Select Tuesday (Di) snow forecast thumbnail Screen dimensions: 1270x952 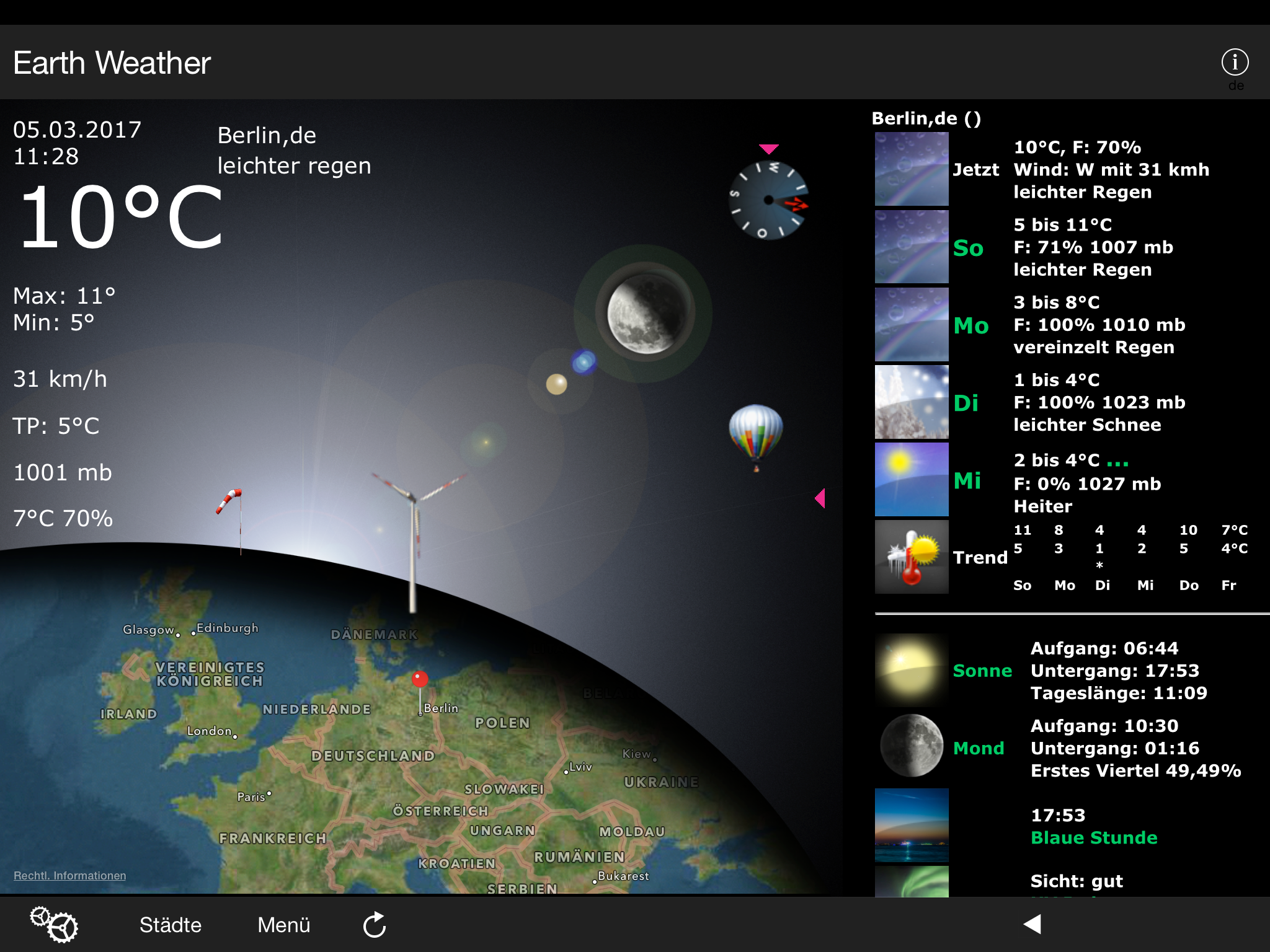pos(911,402)
